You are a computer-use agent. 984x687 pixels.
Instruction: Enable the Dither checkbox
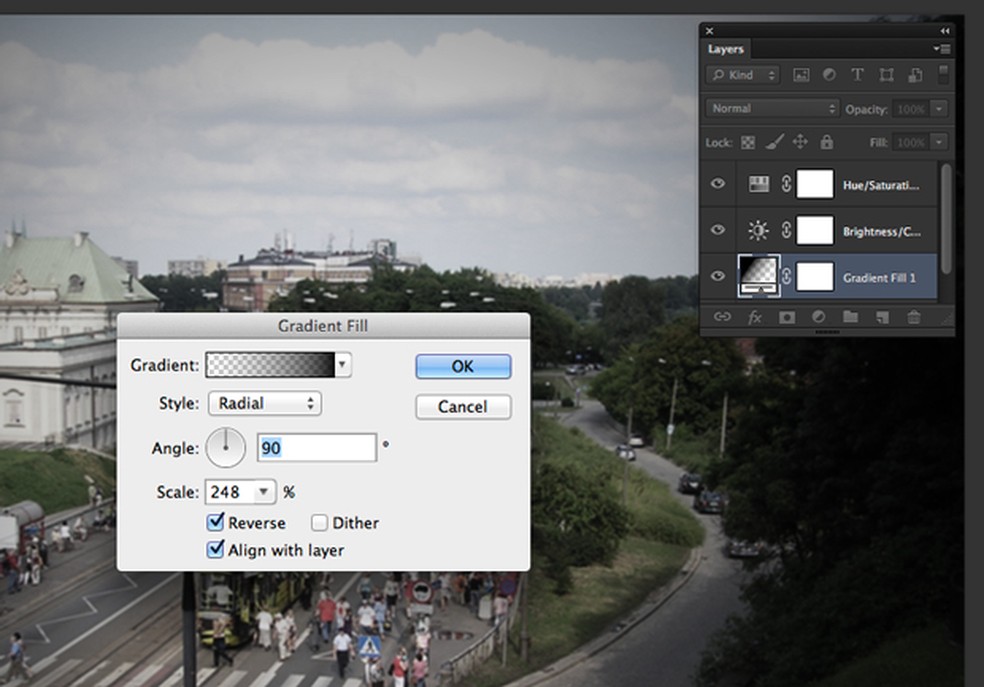click(x=320, y=523)
